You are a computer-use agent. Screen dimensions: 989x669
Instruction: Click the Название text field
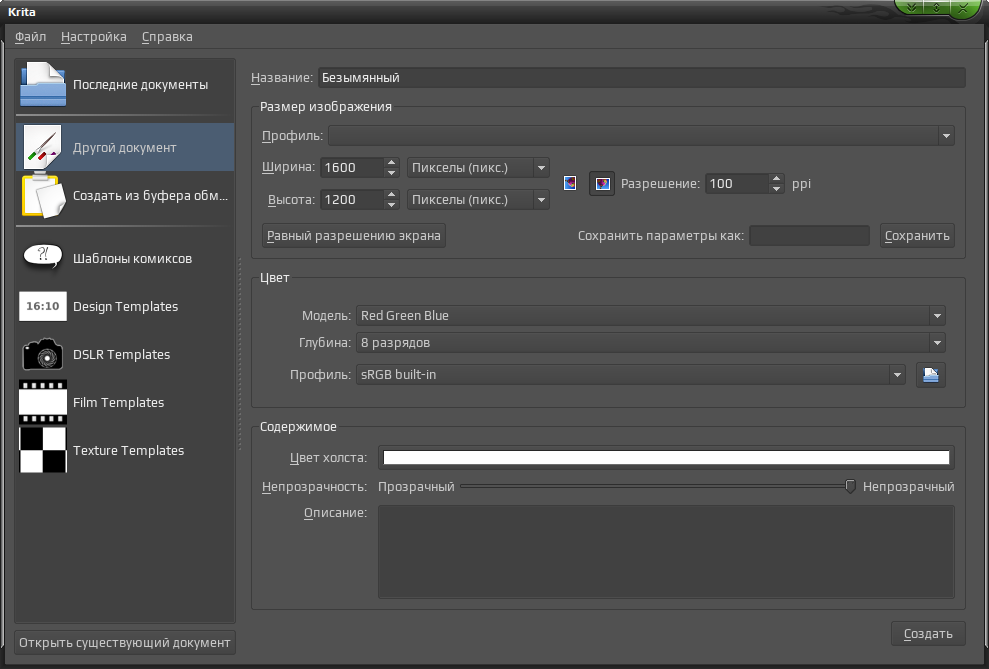pyautogui.click(x=641, y=78)
